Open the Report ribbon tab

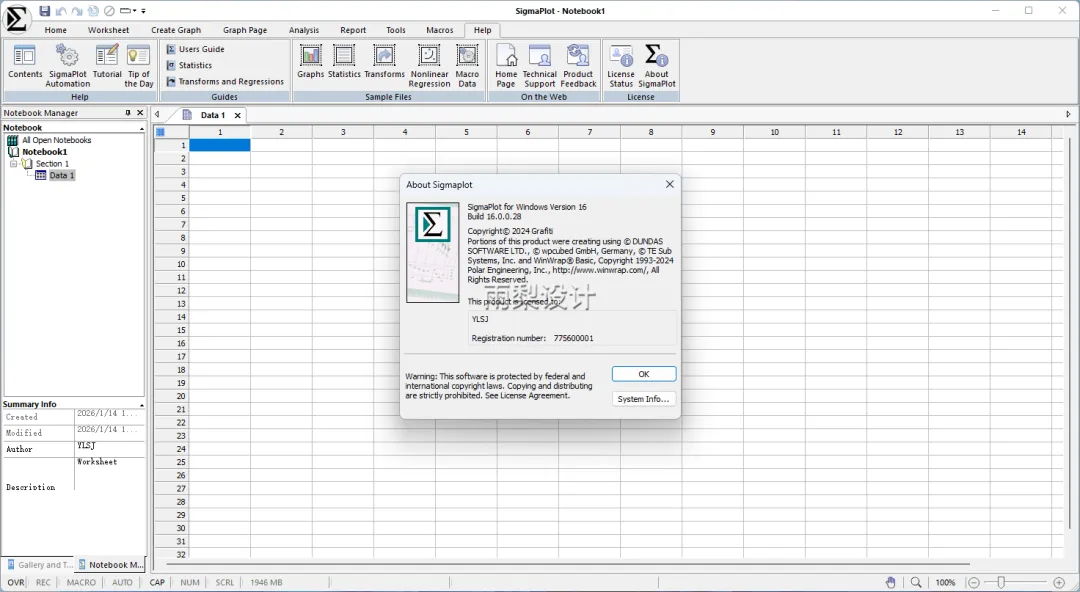353,30
